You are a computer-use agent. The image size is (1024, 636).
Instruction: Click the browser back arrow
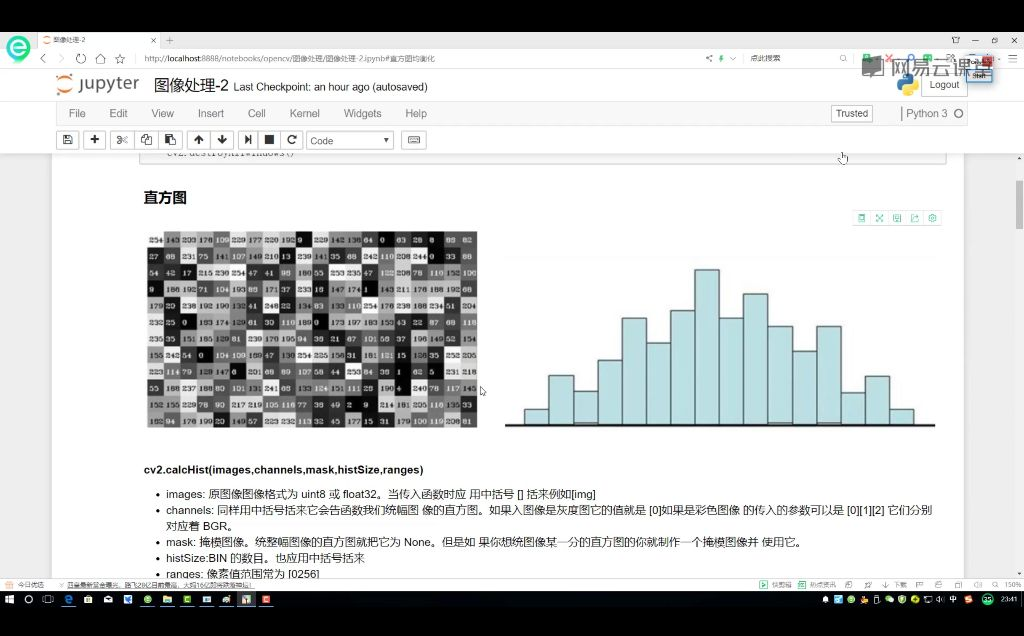(x=43, y=58)
